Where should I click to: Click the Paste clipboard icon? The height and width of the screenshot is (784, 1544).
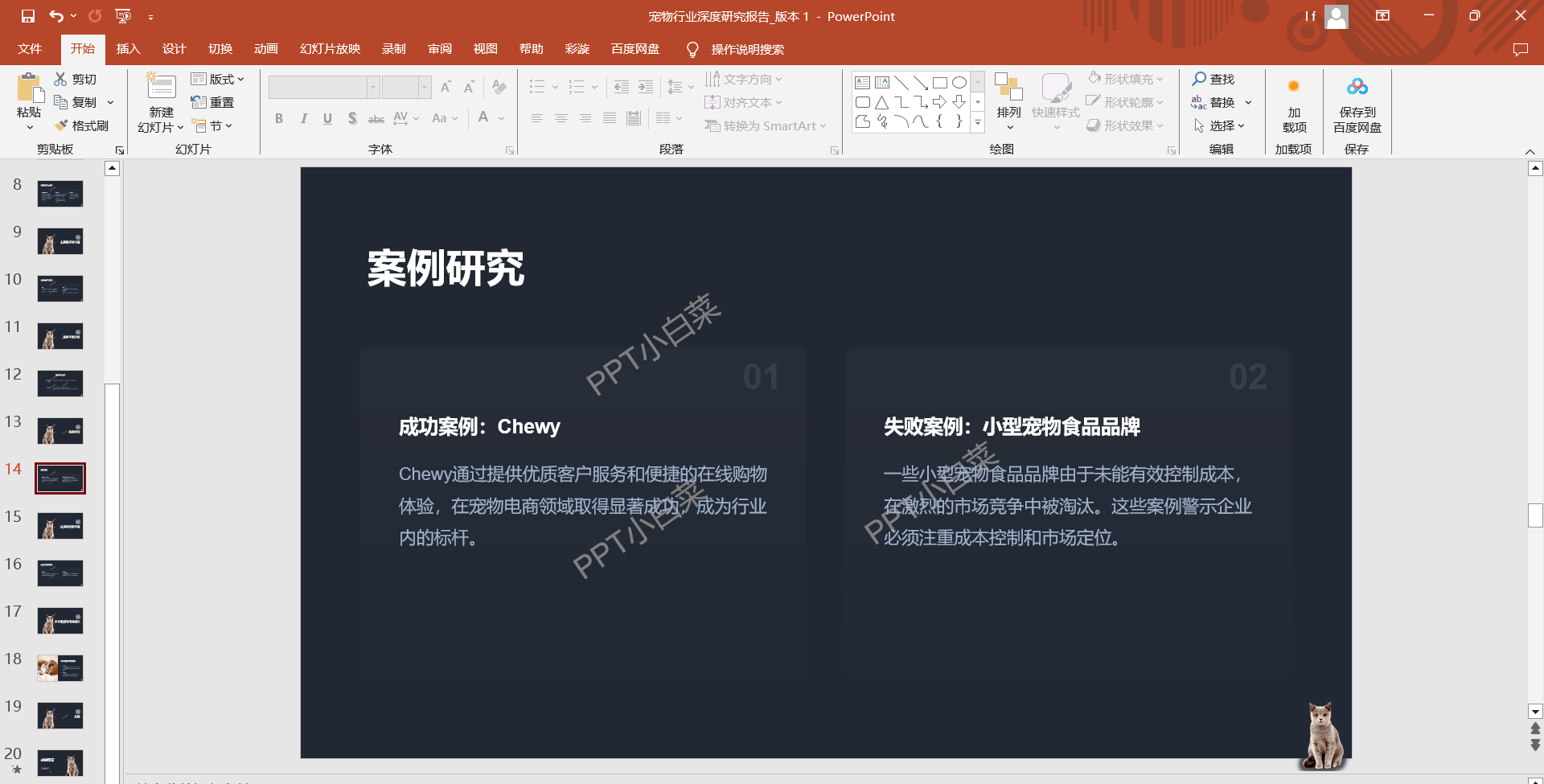coord(30,88)
